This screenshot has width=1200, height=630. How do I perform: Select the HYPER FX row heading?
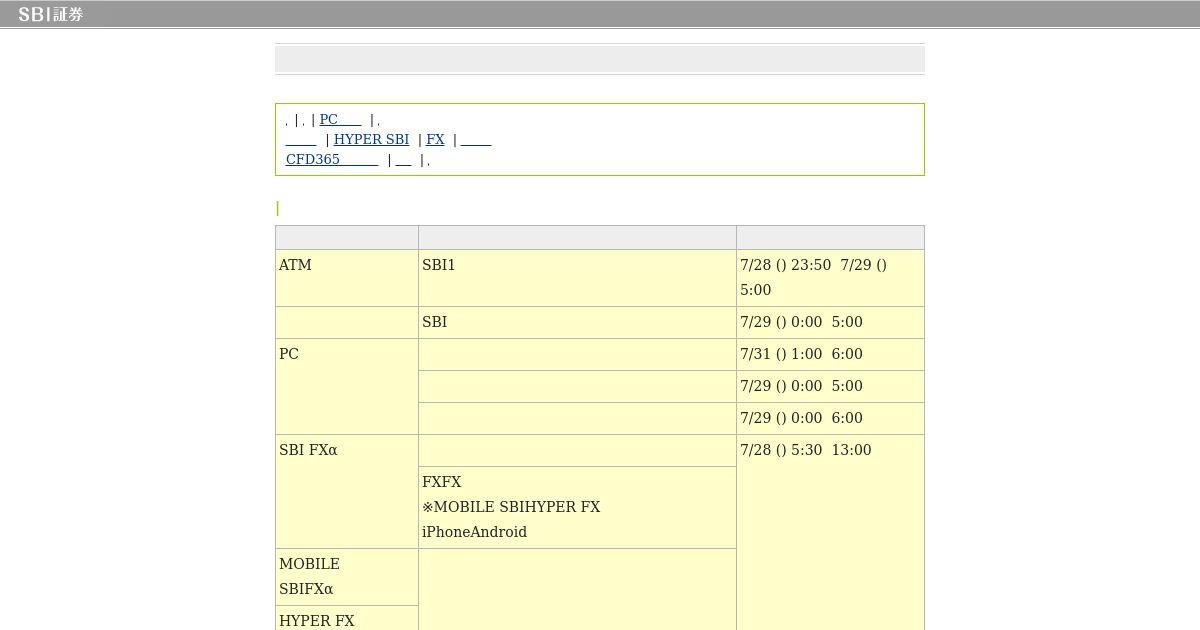click(347, 619)
